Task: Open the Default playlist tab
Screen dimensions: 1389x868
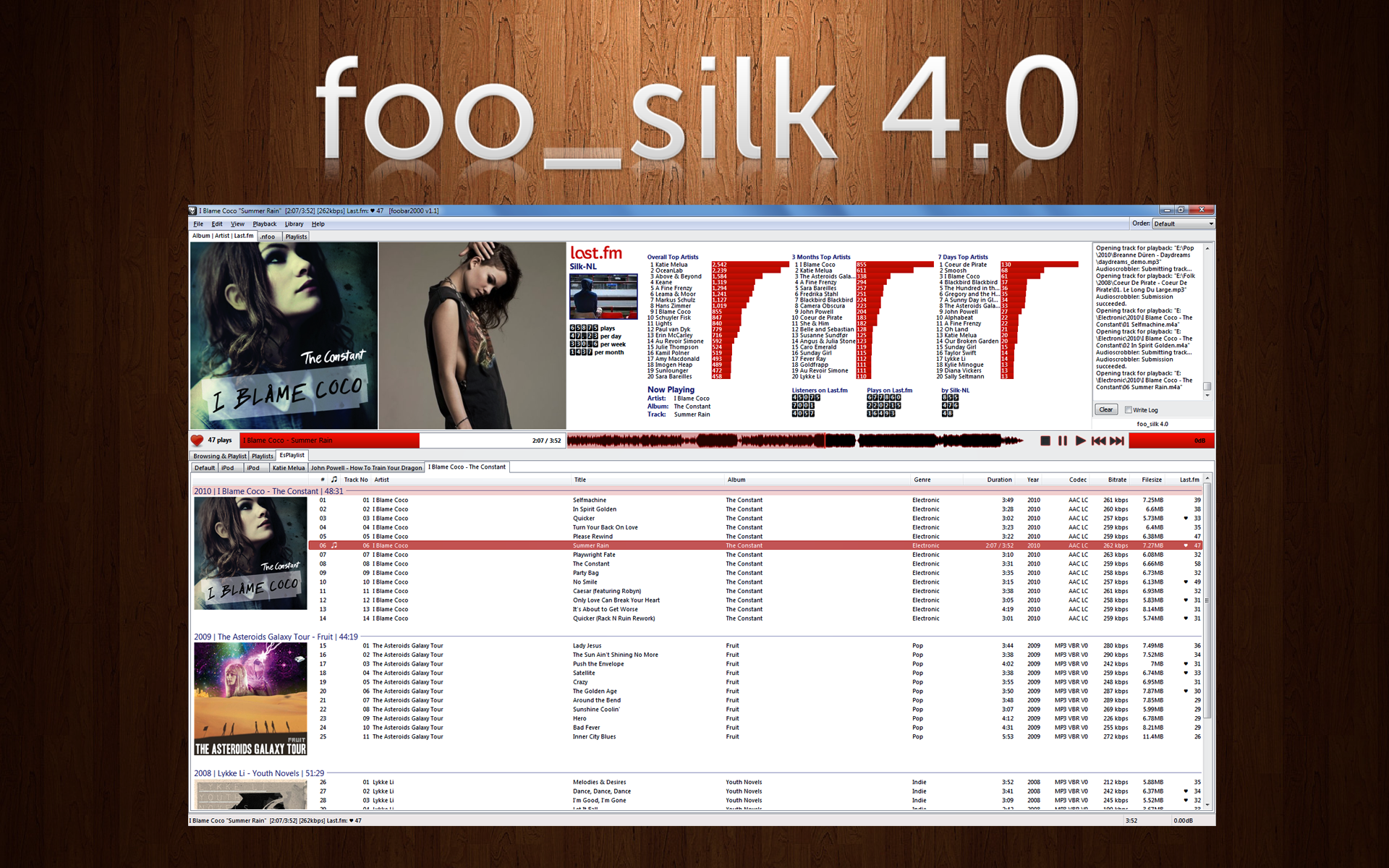Action: (x=205, y=468)
